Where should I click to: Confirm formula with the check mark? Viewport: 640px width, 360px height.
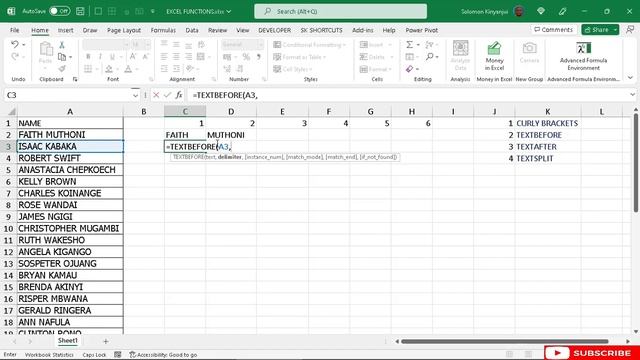click(167, 95)
